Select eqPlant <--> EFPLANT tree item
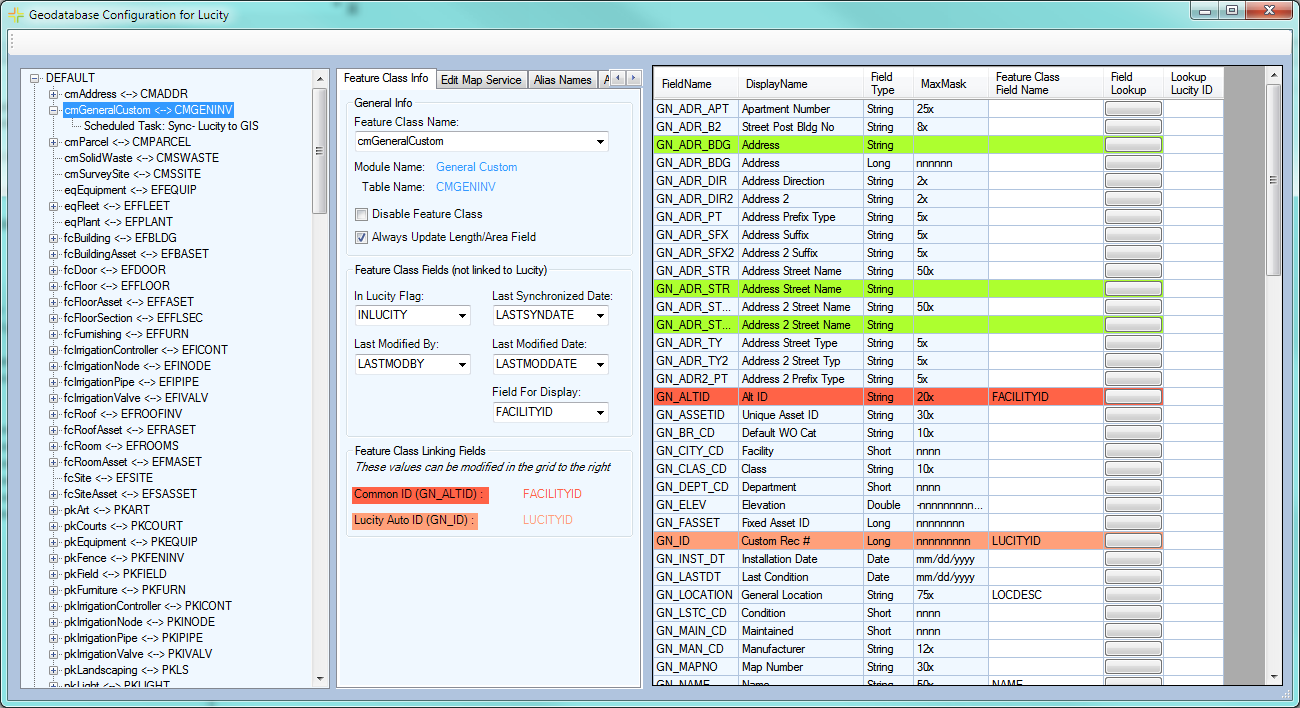The height and width of the screenshot is (708, 1300). [x=118, y=222]
